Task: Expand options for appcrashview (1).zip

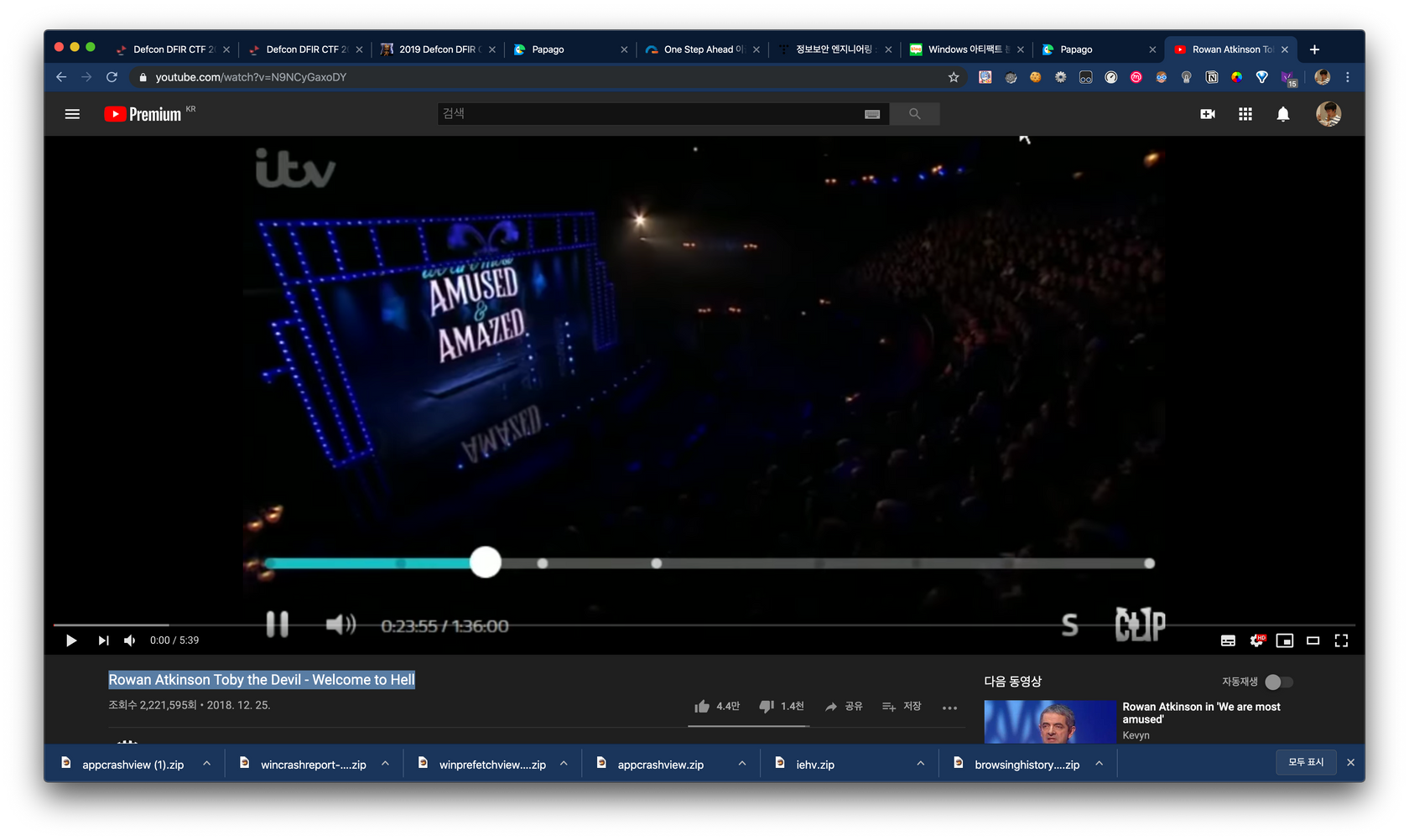Action: [x=206, y=764]
